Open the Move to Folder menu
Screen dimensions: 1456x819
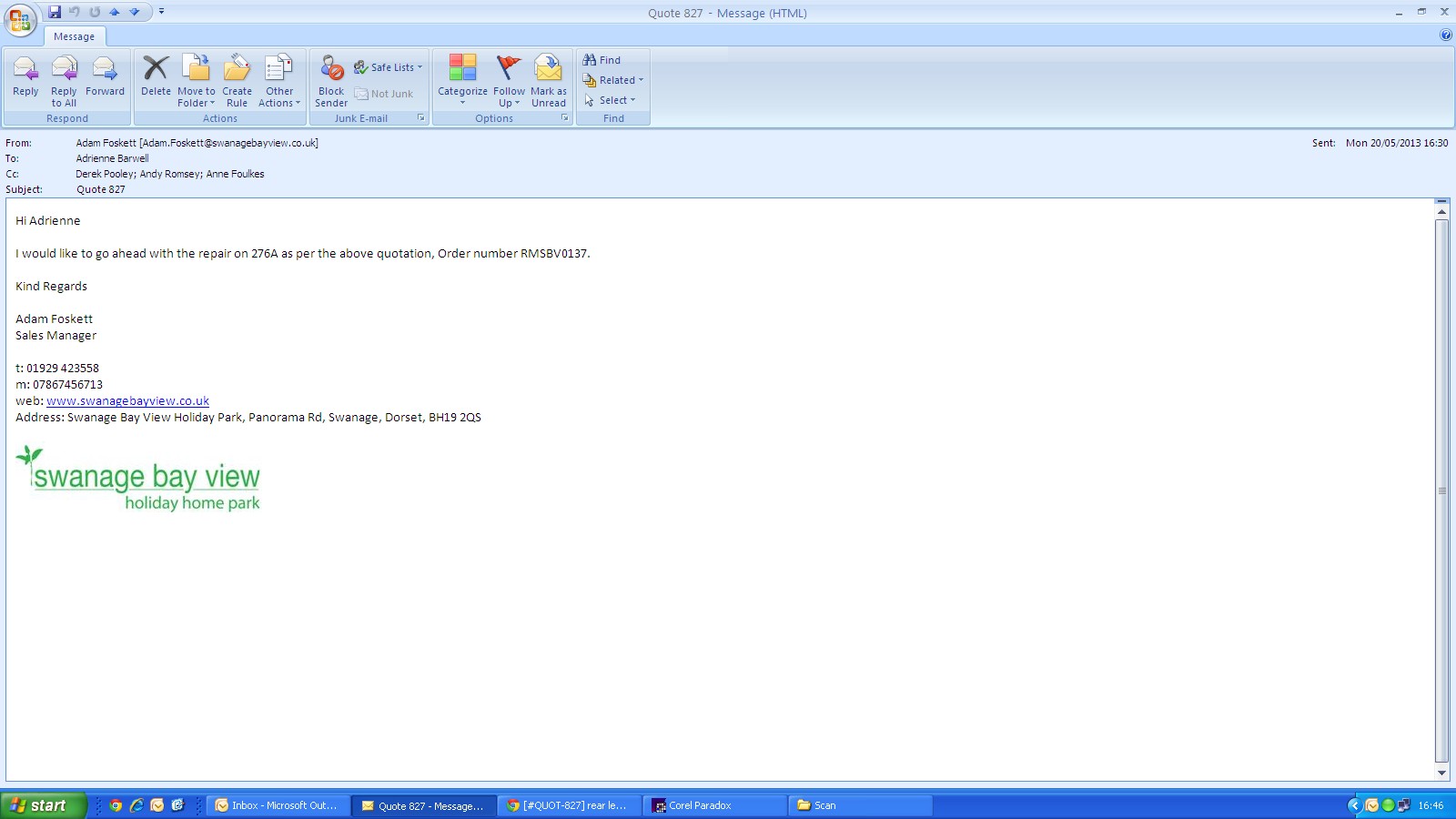[x=197, y=80]
